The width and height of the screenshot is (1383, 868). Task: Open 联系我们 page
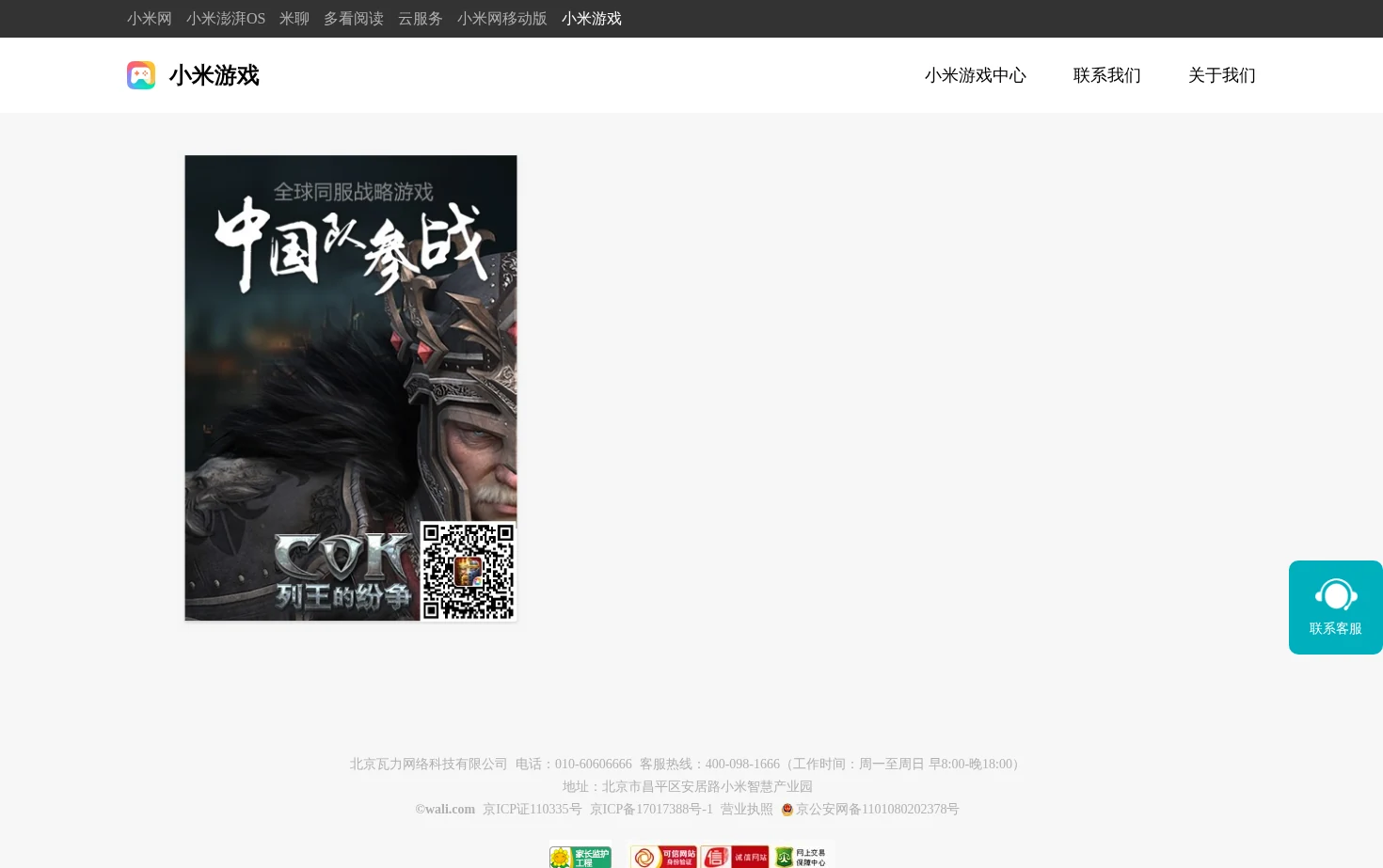1107,75
